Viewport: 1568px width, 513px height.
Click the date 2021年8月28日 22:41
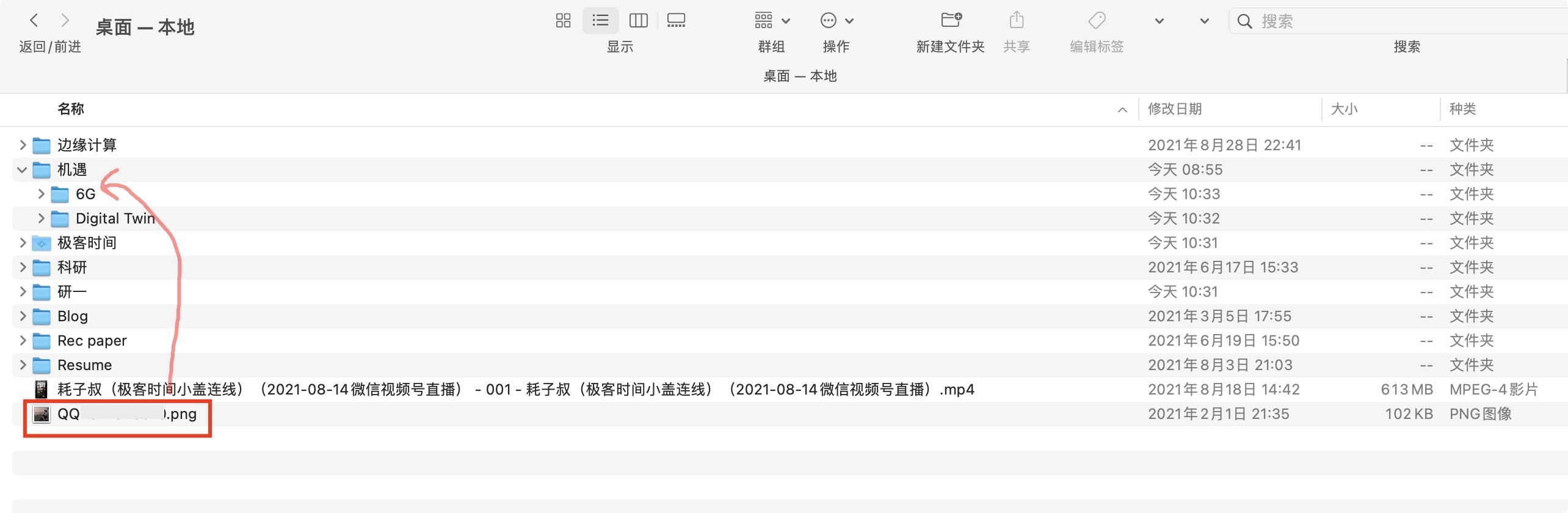pos(1225,145)
